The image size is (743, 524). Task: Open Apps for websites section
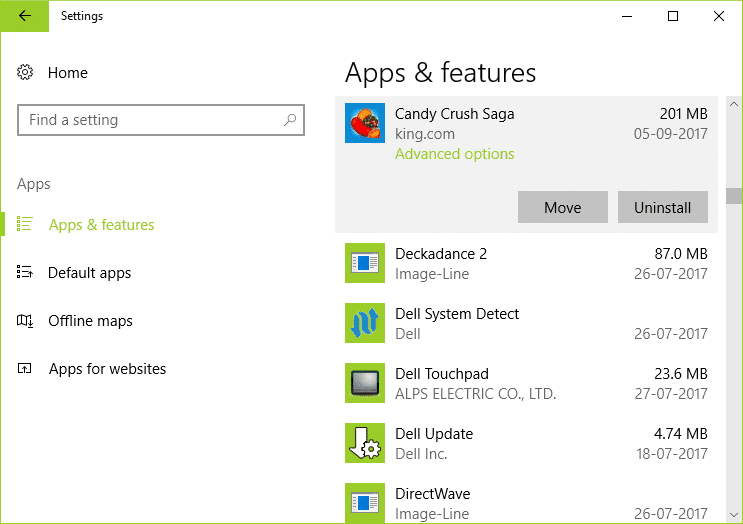click(108, 369)
